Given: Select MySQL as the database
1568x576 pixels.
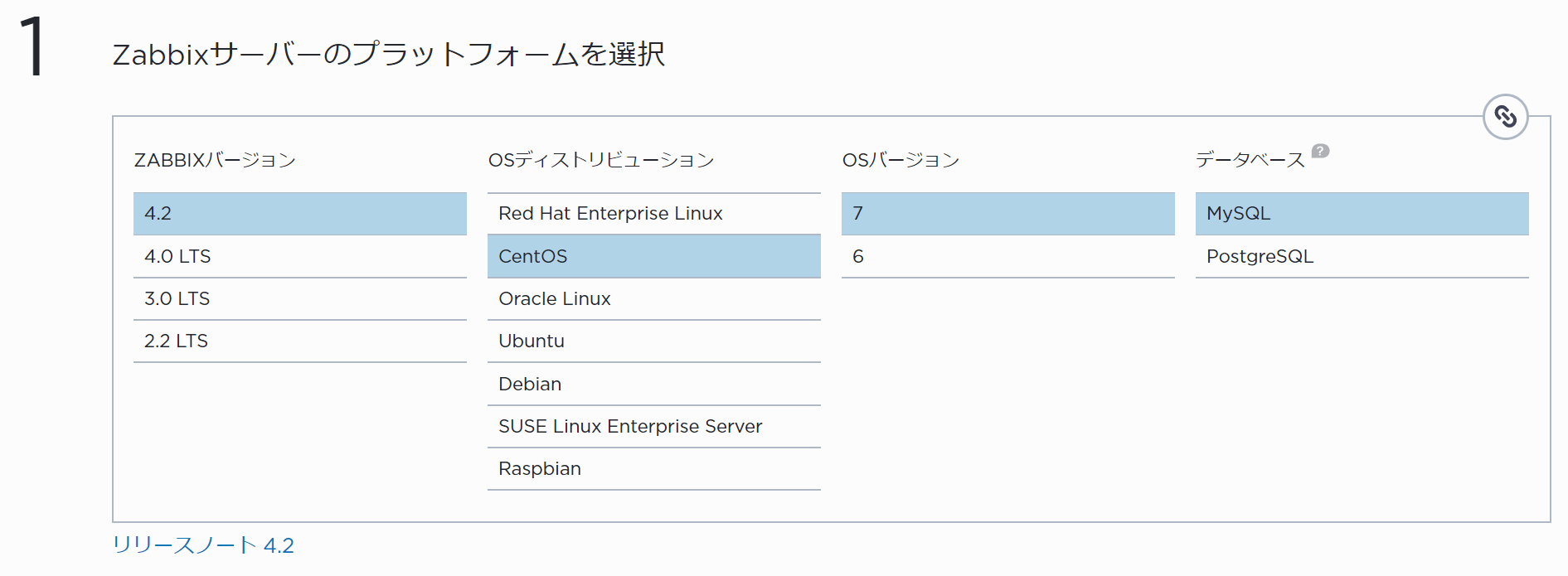Looking at the screenshot, I should 1362,214.
